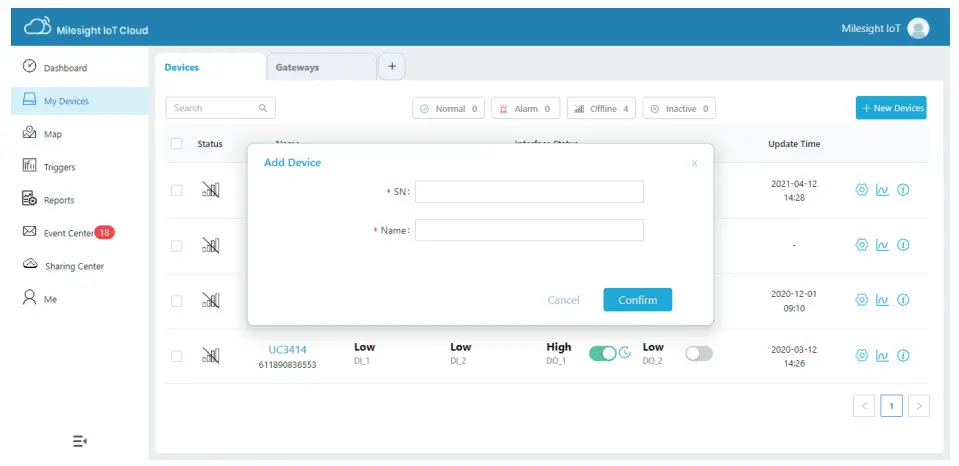Image resolution: width=959 pixels, height=466 pixels.
Task: Open info icon for 2021-04-12 device
Action: point(903,190)
